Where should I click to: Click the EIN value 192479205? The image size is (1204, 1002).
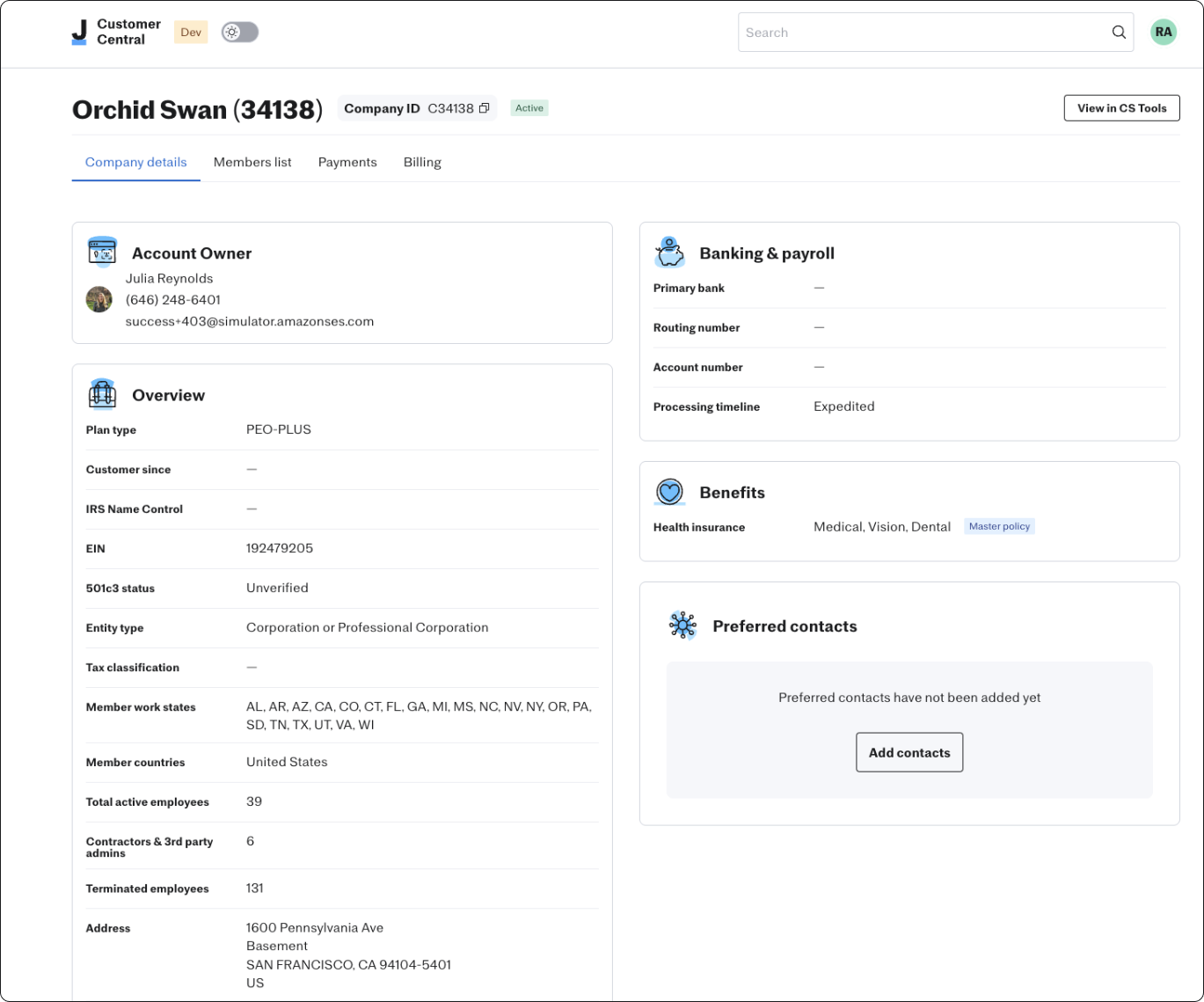coord(280,548)
